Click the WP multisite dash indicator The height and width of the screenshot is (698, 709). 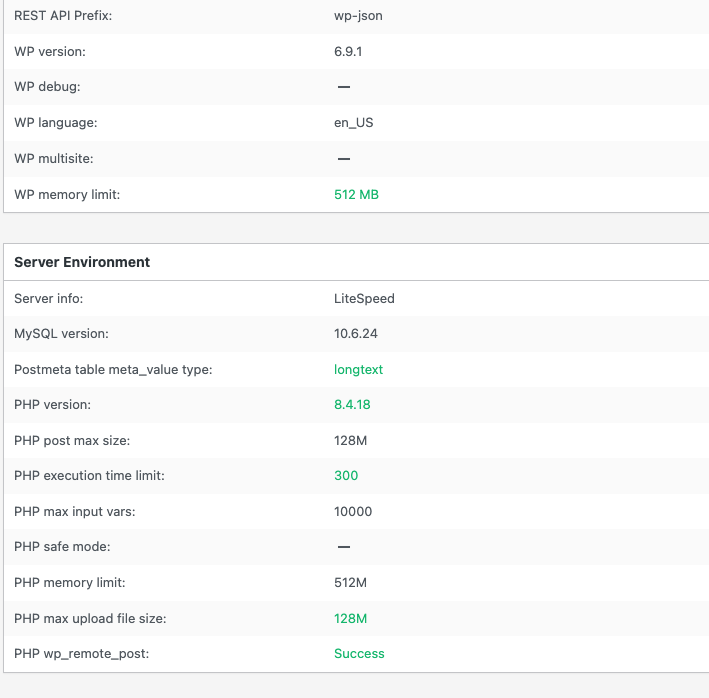[x=343, y=159]
